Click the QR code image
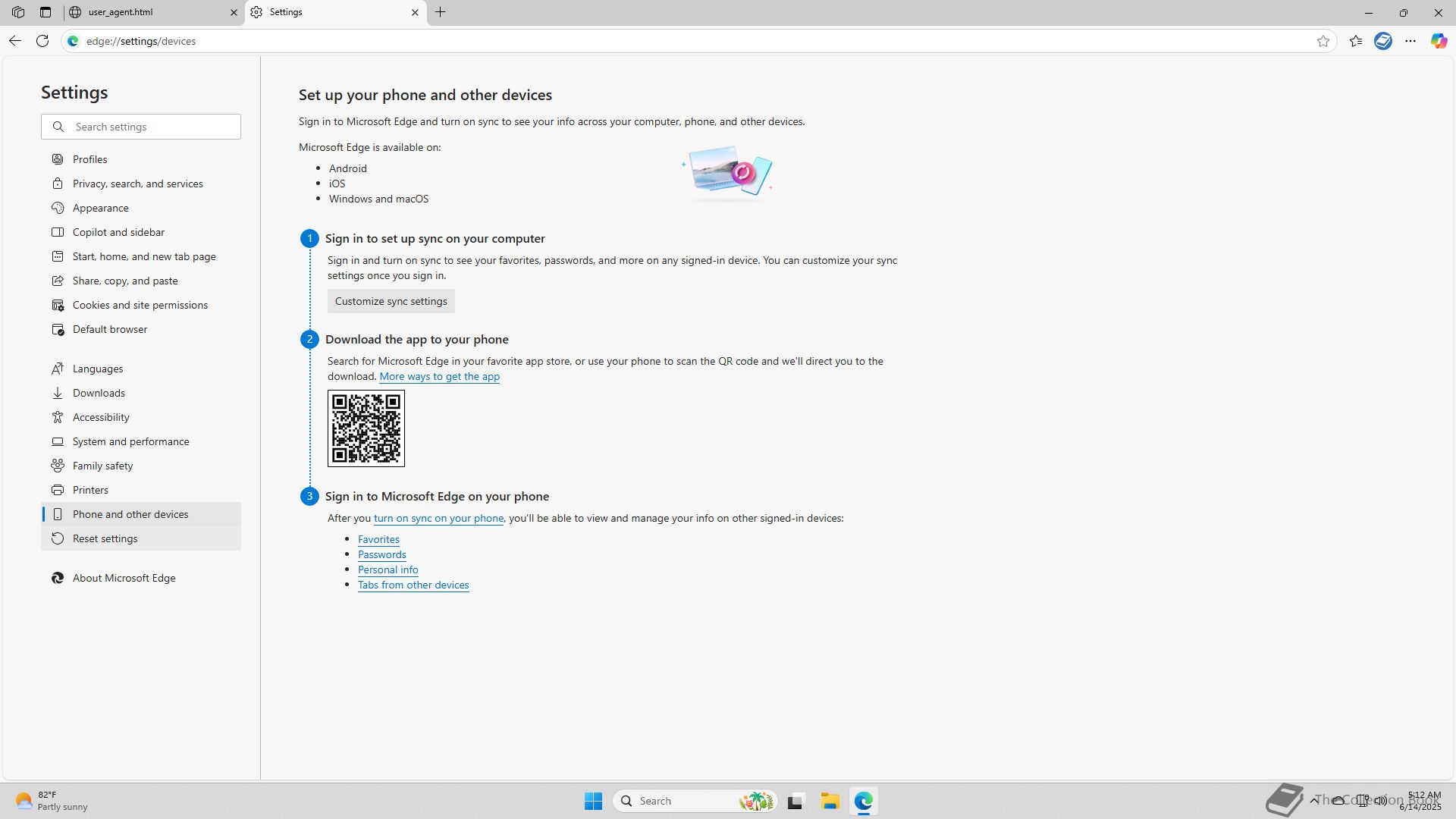1456x819 pixels. [366, 428]
